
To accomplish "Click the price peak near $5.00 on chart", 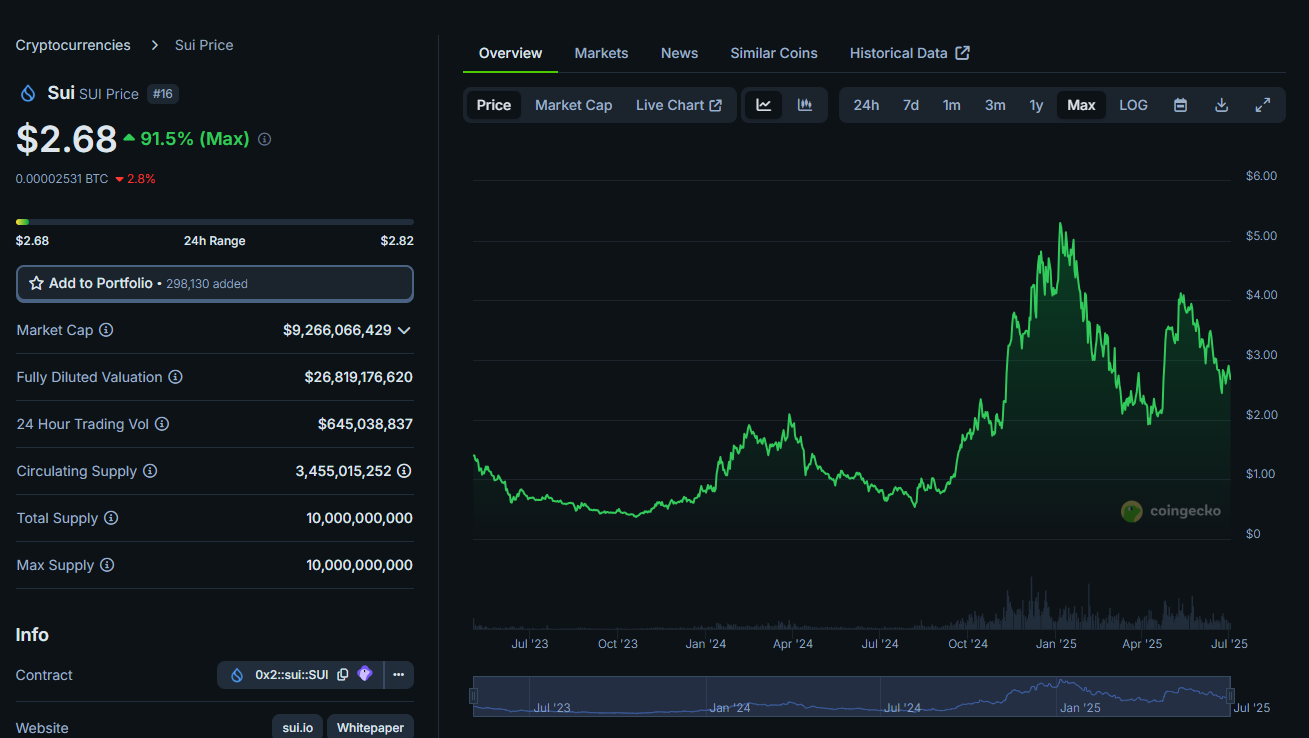I will point(1060,225).
